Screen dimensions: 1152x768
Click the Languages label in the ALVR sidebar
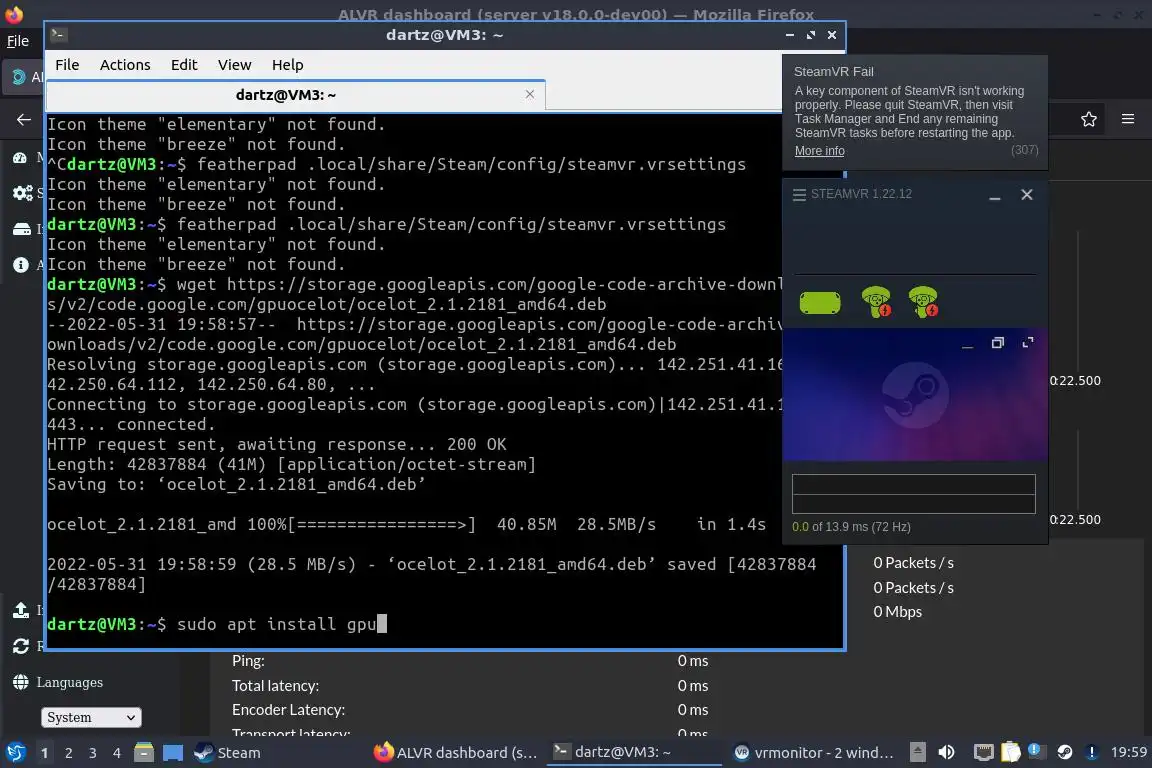[x=70, y=682]
